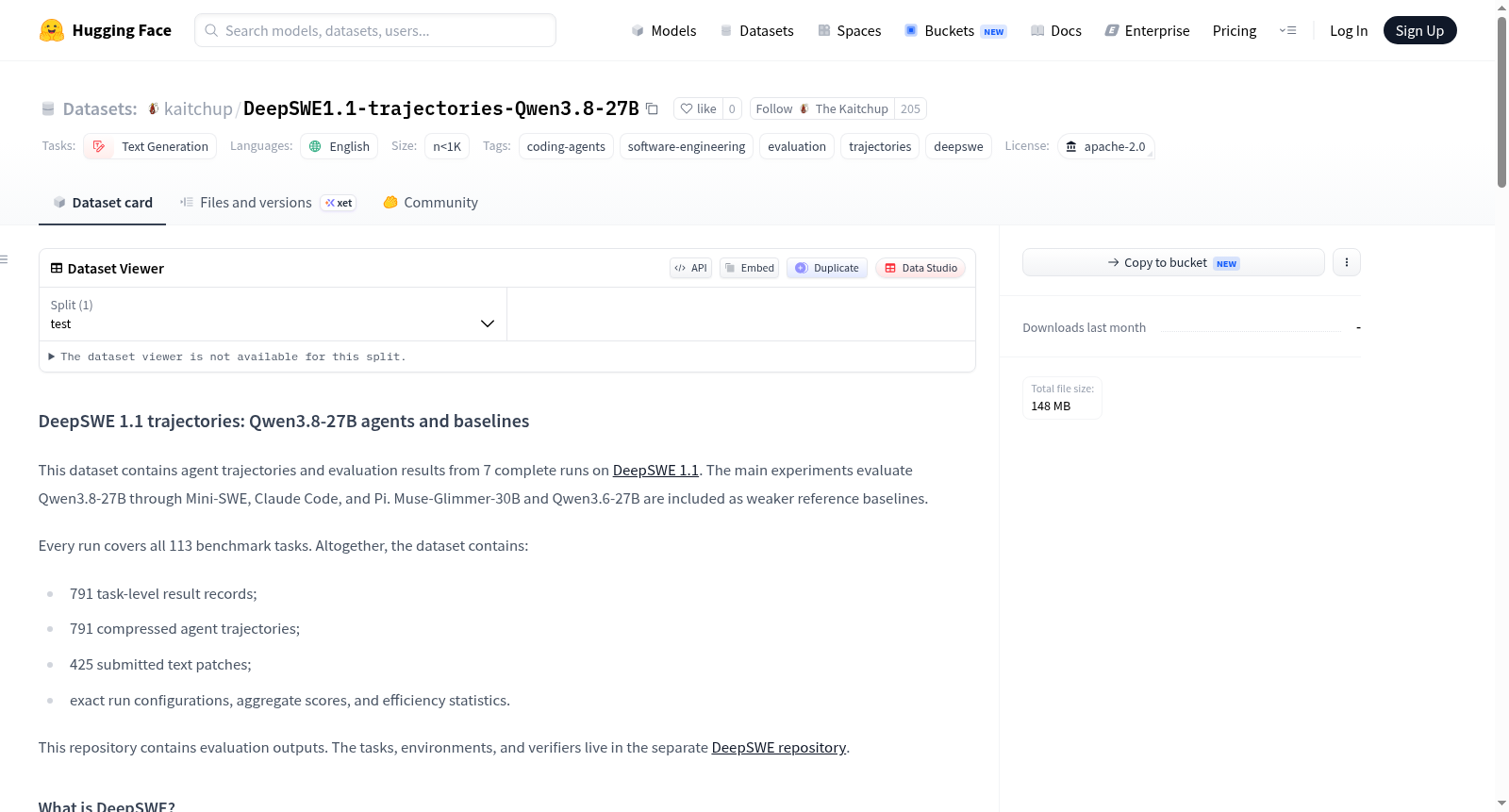Click the like count 0
The width and height of the screenshot is (1509, 812).
tap(732, 108)
